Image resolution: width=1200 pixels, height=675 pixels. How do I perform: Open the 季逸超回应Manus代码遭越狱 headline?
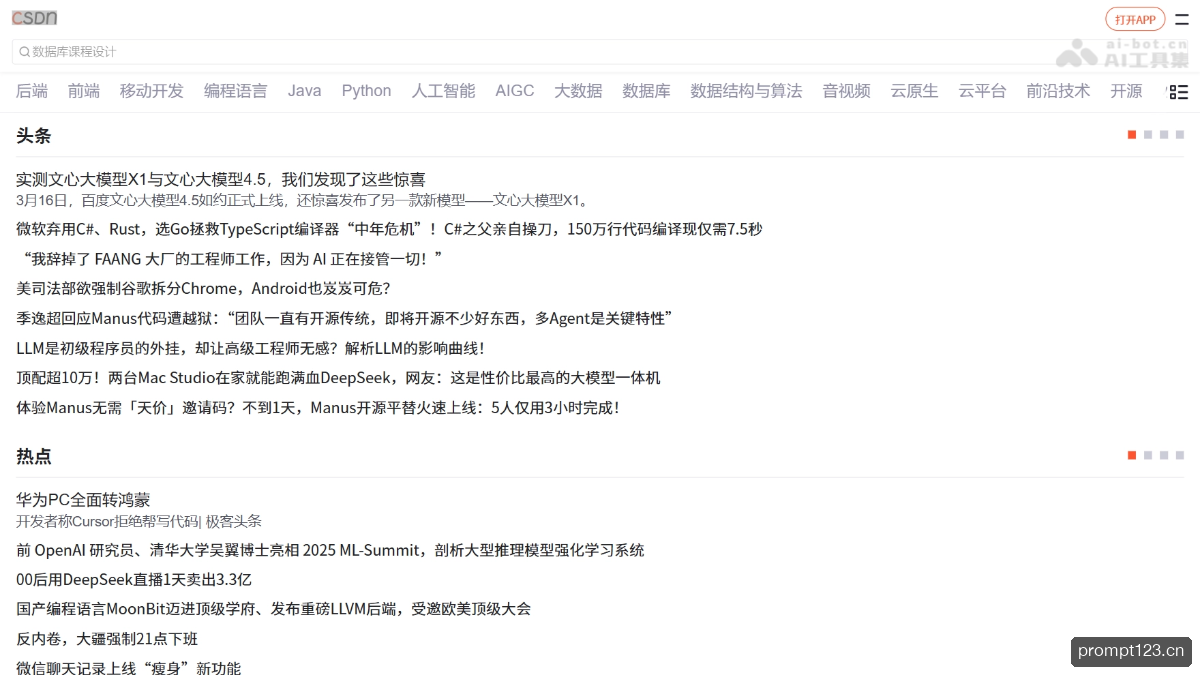(x=344, y=319)
